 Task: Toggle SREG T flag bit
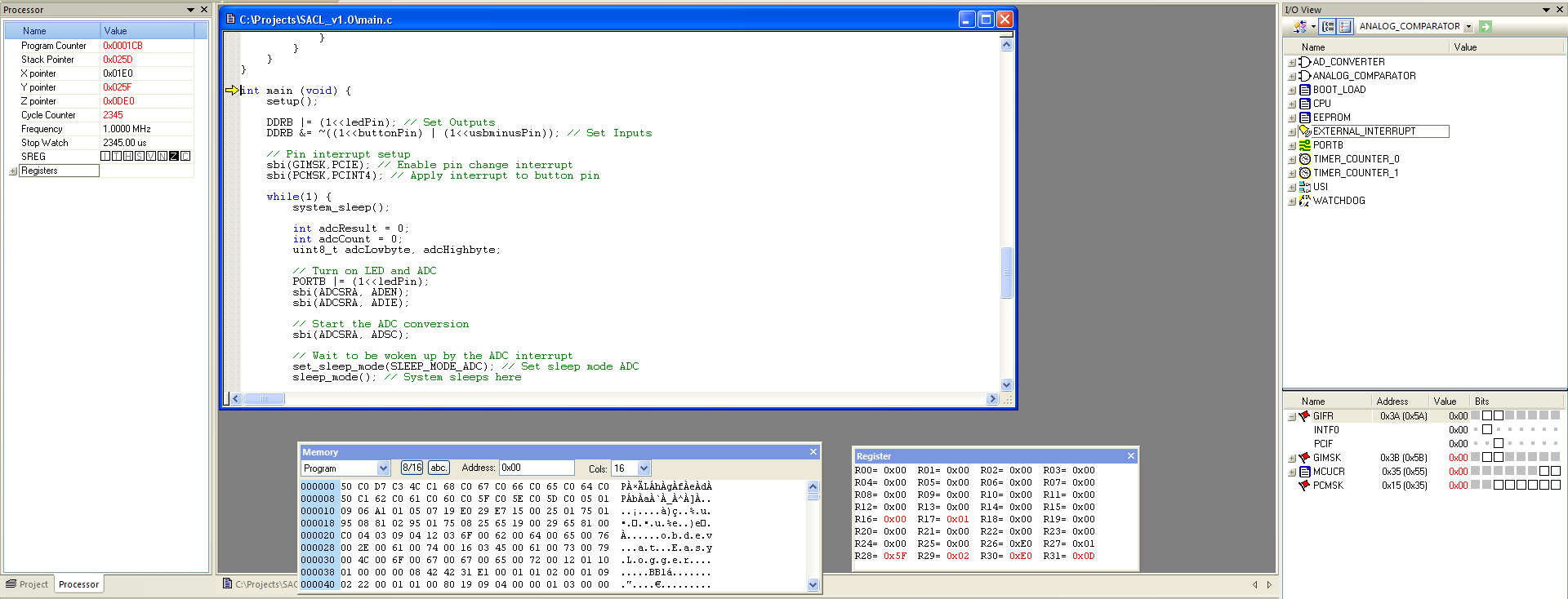[117, 156]
